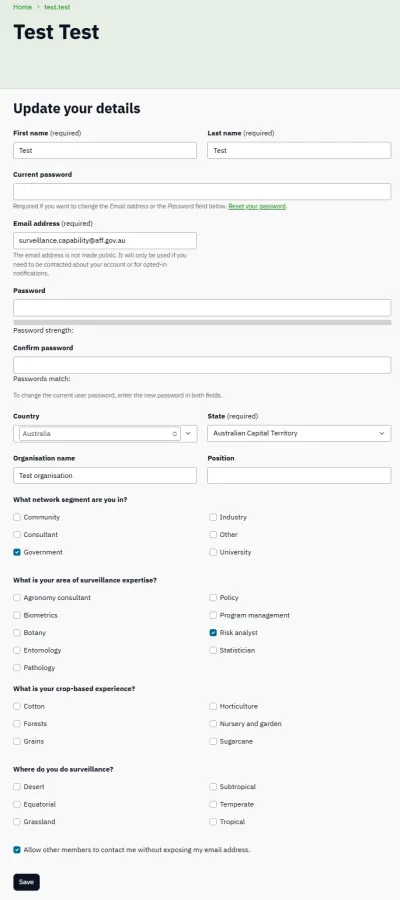
Task: Open the Country dropdown chevron
Action: coord(188,433)
